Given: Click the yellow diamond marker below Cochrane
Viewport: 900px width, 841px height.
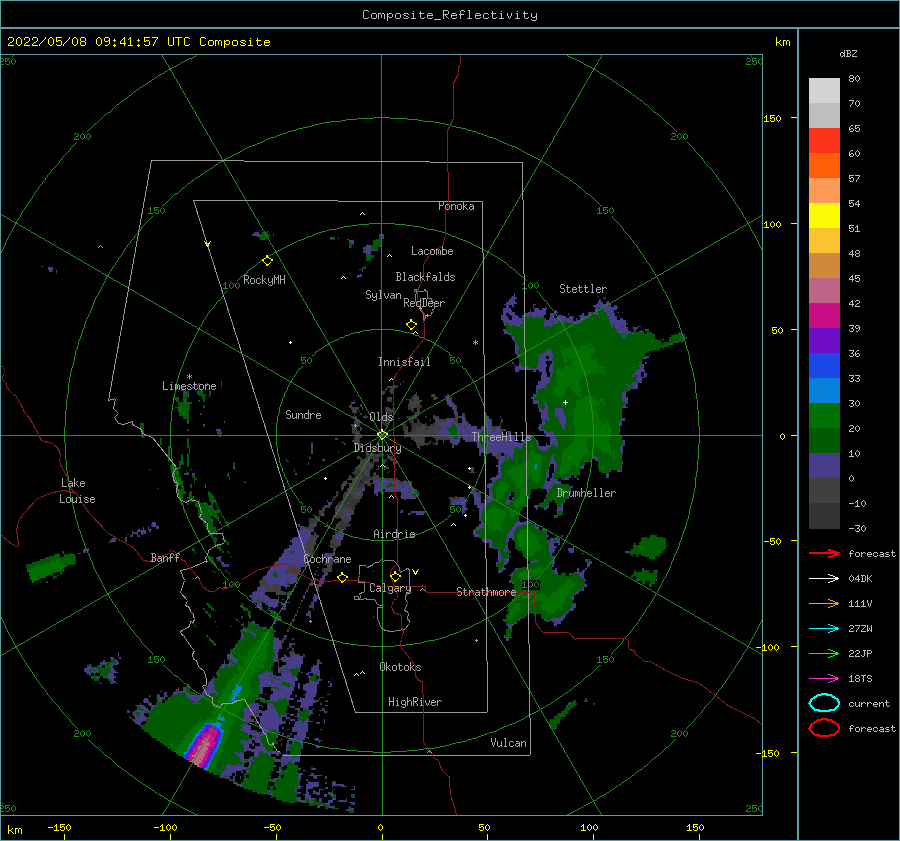Looking at the screenshot, I should click(x=343, y=577).
